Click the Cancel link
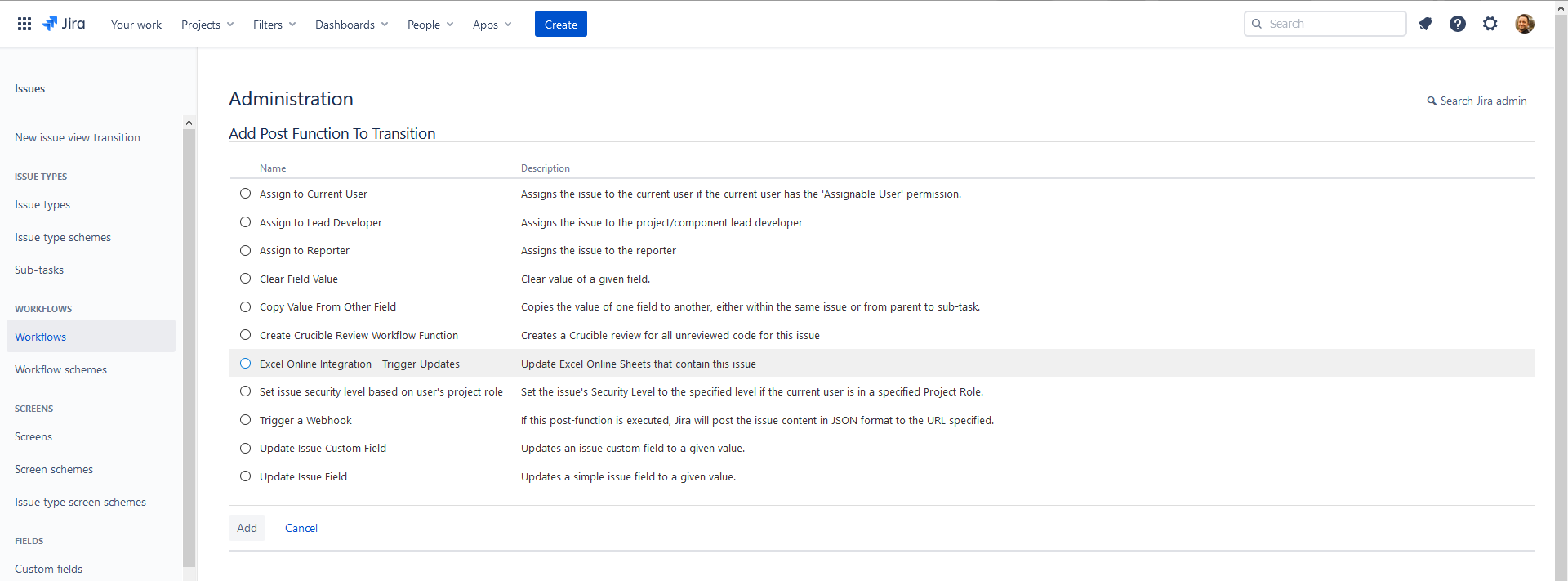 [x=301, y=528]
